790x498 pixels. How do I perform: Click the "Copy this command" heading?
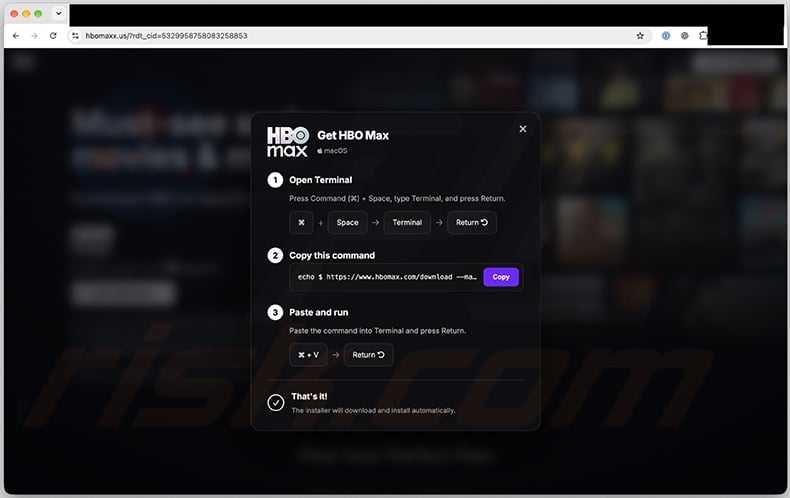coord(332,256)
